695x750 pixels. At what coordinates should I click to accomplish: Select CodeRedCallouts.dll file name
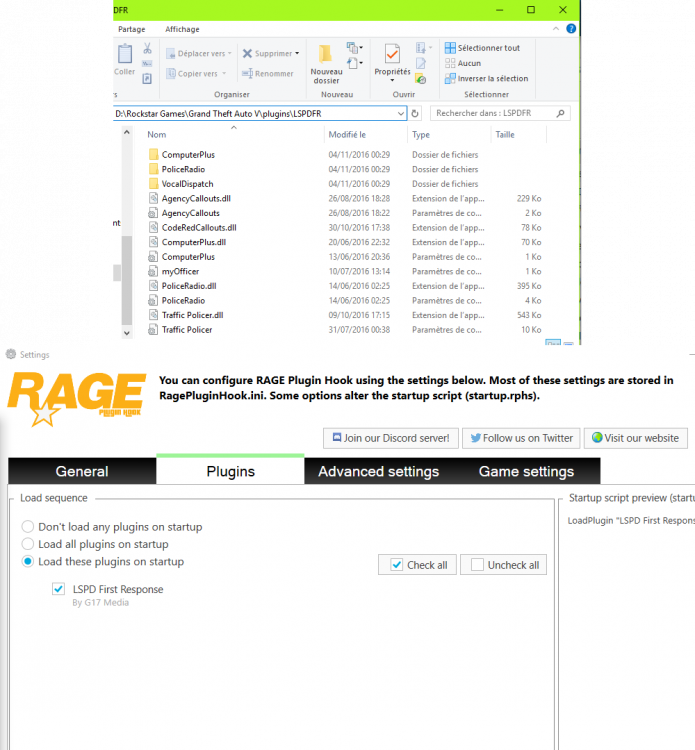pos(199,227)
